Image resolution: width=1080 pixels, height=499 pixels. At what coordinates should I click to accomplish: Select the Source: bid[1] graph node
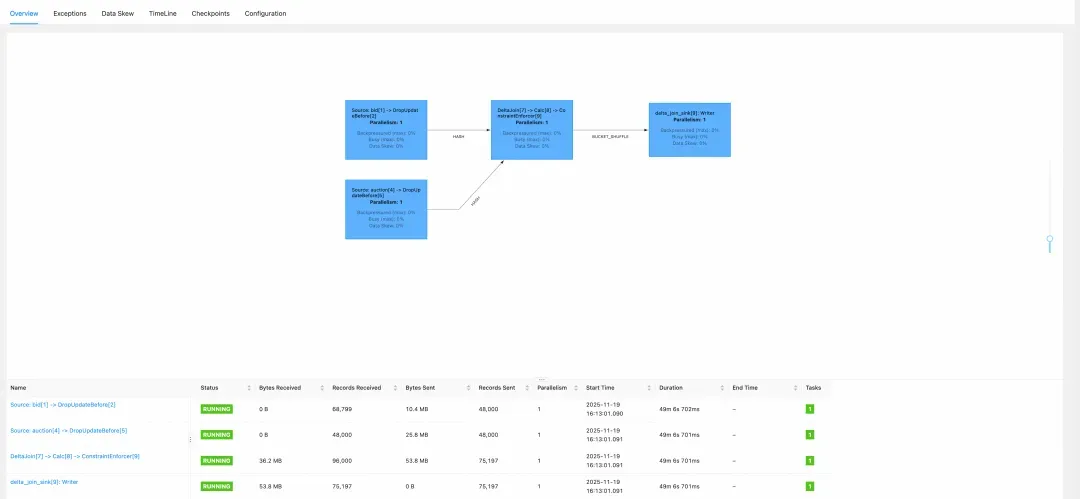386,130
